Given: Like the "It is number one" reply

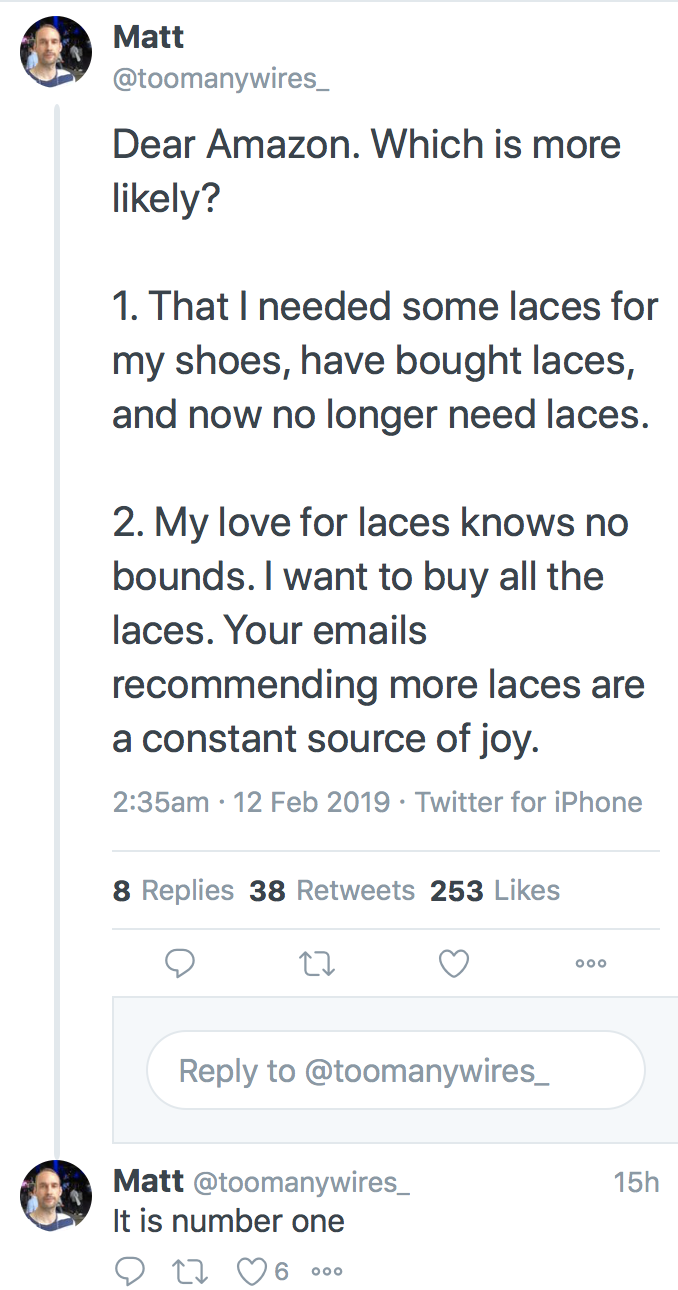Looking at the screenshot, I should coord(250,1271).
